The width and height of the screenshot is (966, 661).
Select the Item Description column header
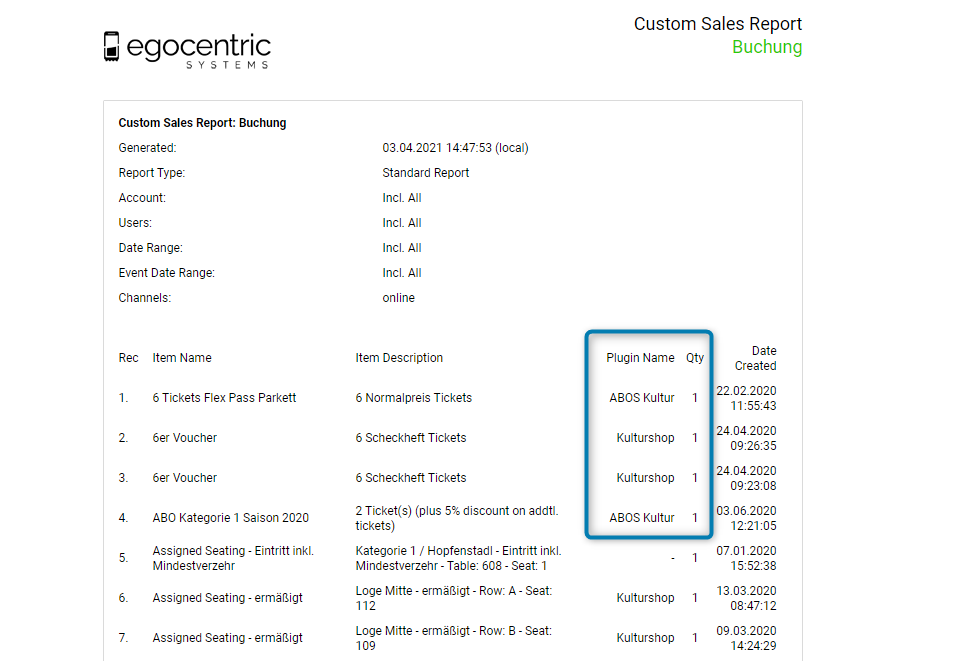click(x=399, y=358)
